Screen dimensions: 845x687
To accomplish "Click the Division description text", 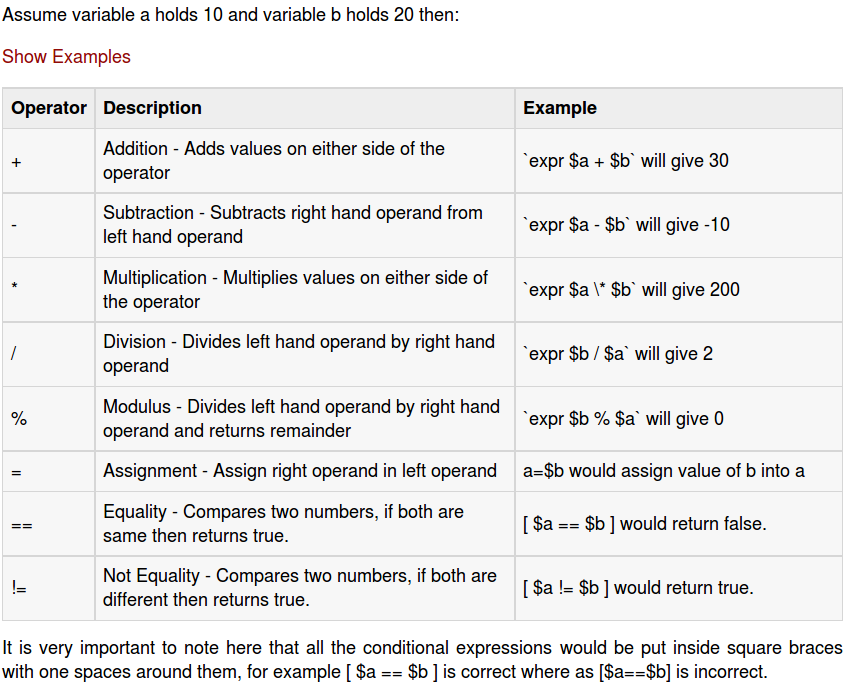I will click(x=298, y=354).
